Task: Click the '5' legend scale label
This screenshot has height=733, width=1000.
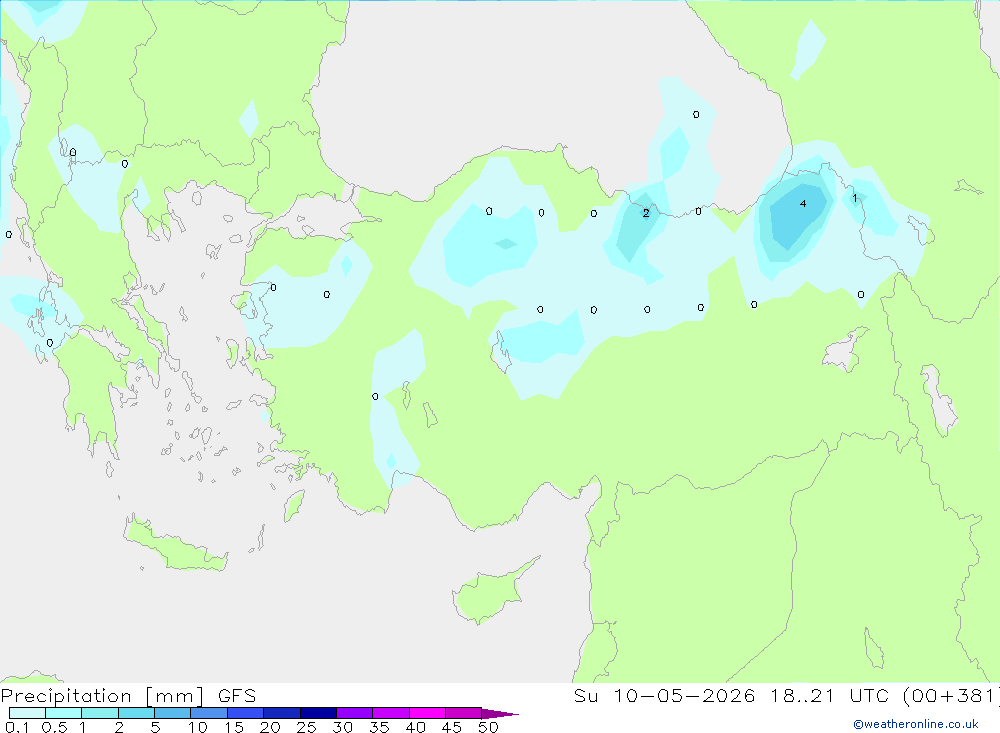Action: [x=155, y=727]
